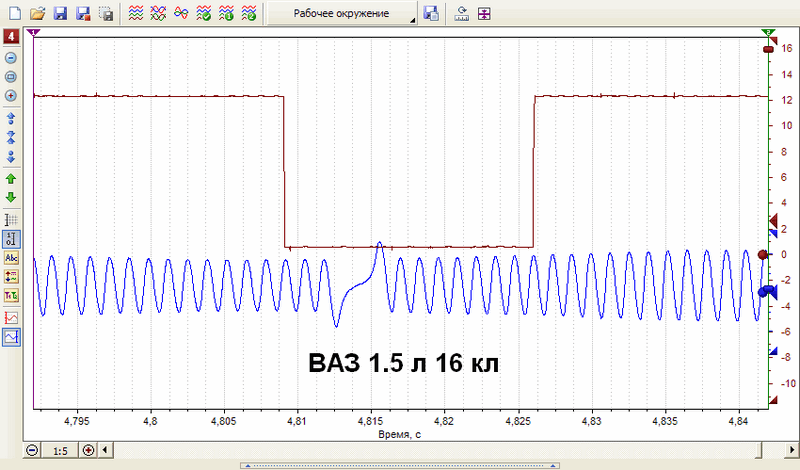The width and height of the screenshot is (800, 470).
Task: Click the blue arrows pointing together icon
Action: point(11,137)
